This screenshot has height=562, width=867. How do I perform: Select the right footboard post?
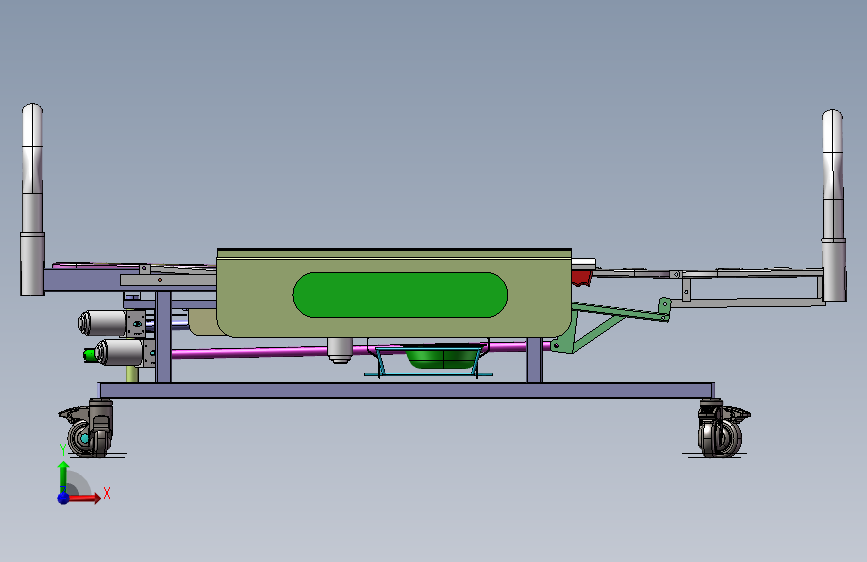[x=833, y=205]
